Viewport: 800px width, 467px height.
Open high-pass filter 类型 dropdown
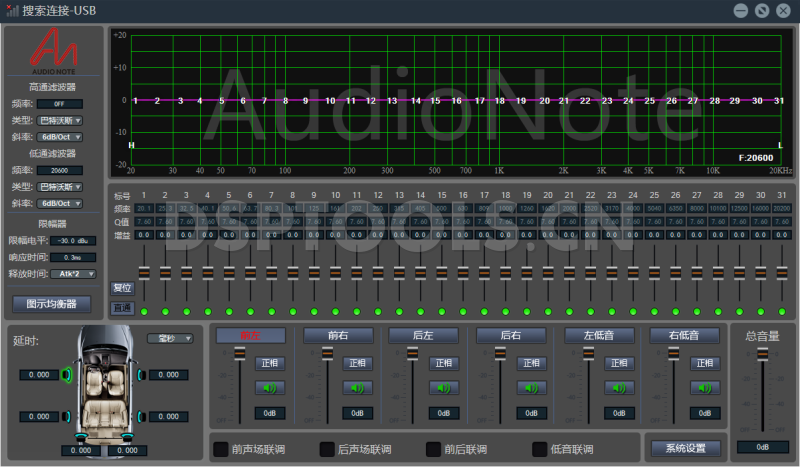(60, 120)
